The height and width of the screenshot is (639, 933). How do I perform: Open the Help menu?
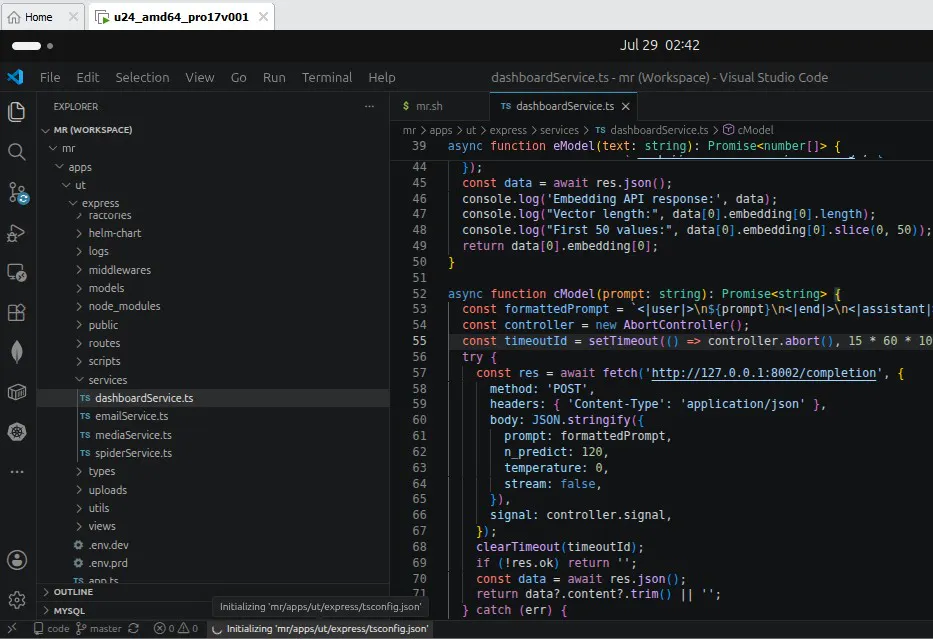click(381, 77)
